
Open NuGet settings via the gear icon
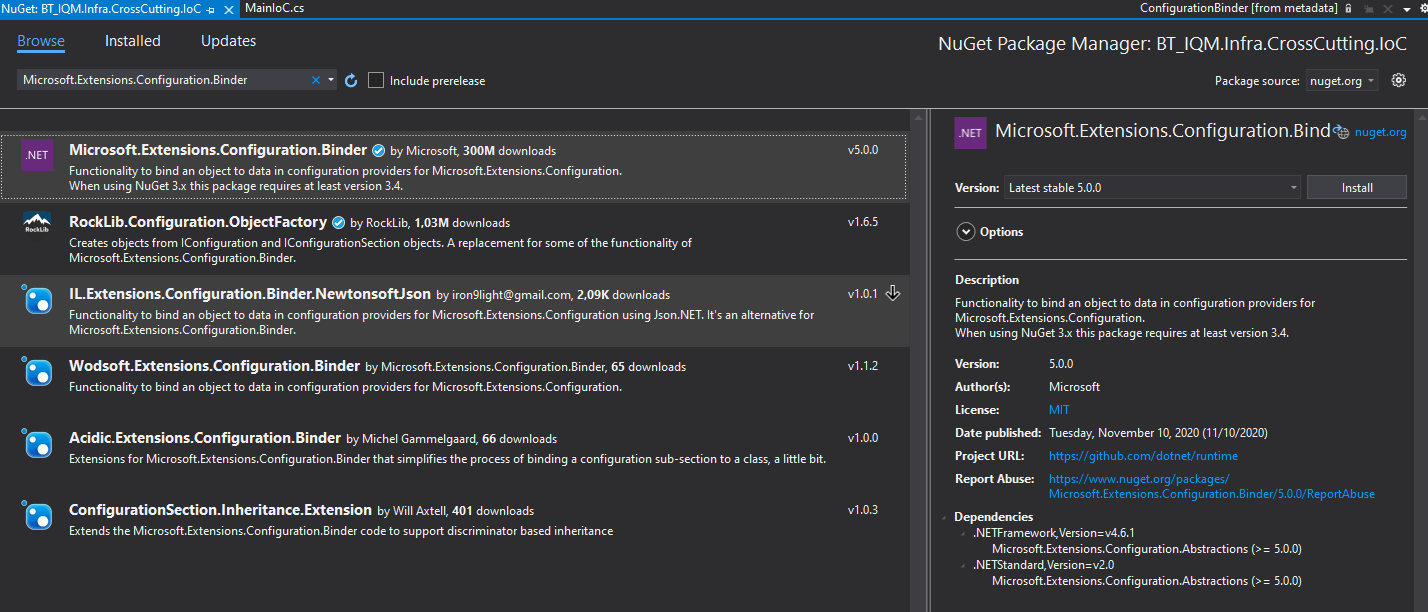(x=1399, y=80)
